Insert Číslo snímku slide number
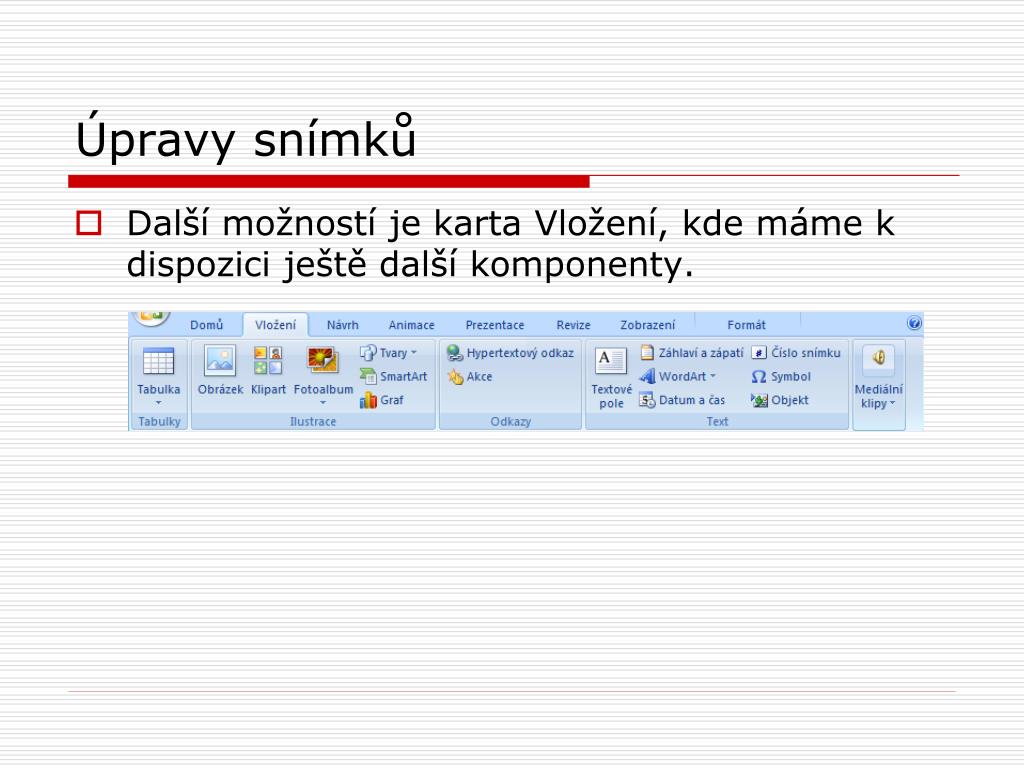 pos(796,353)
